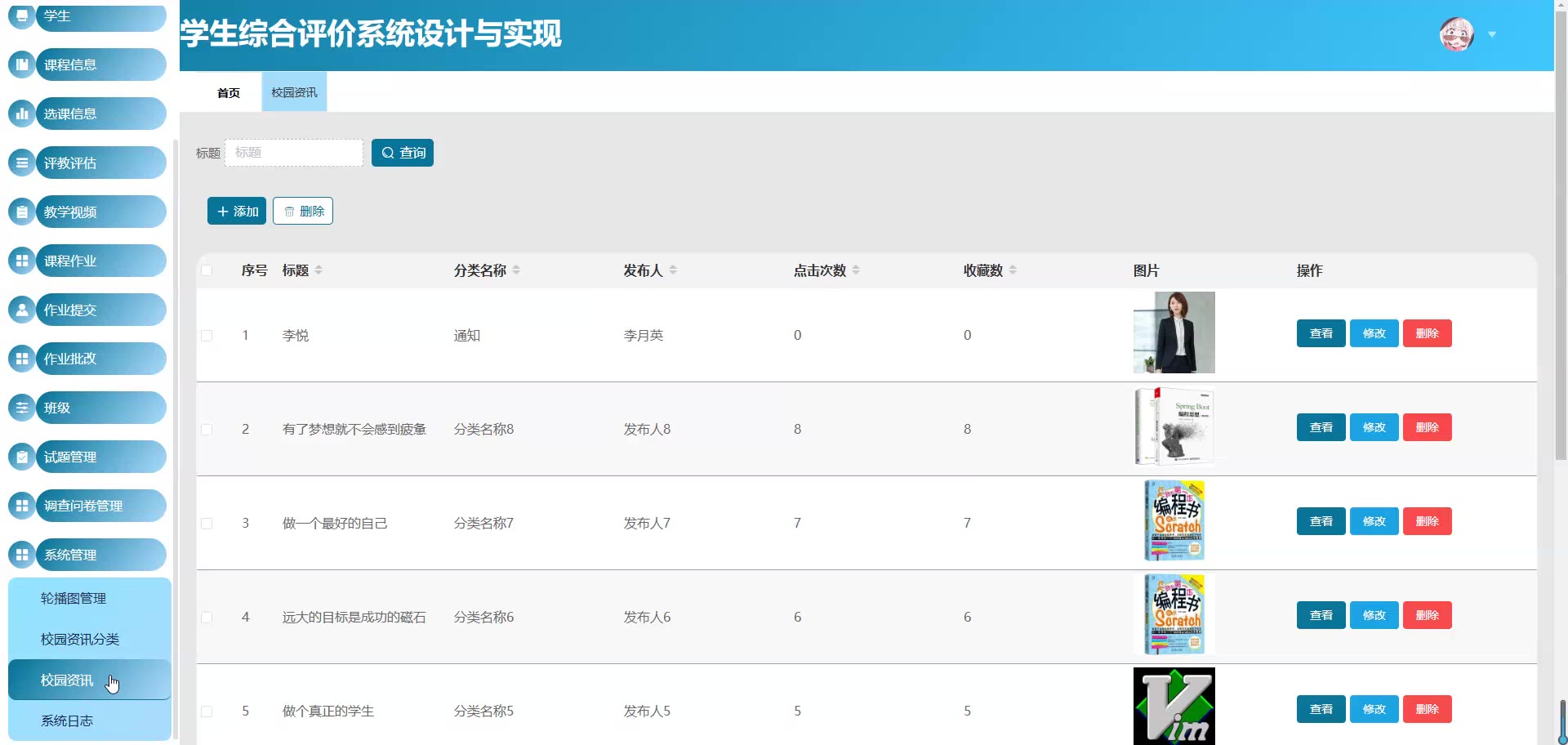Toggle the select-all header checkbox
Image resolution: width=1568 pixels, height=745 pixels.
click(207, 270)
